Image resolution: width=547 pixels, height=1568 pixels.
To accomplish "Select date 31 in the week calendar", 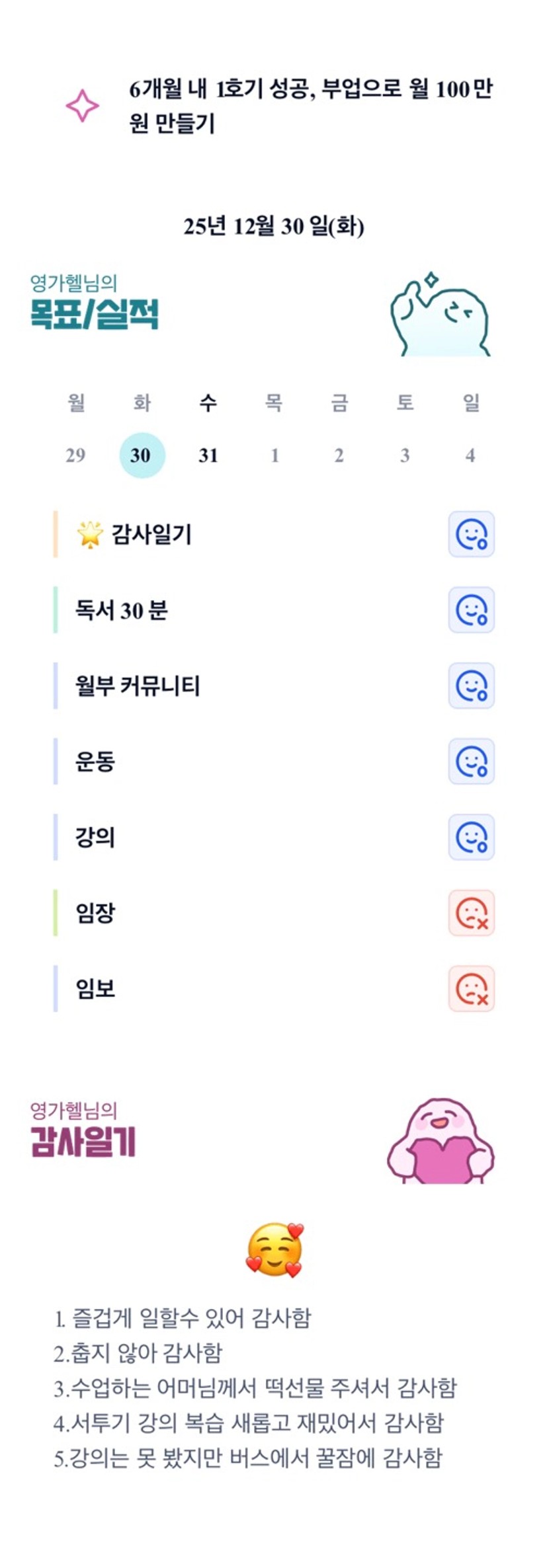I will 208,455.
